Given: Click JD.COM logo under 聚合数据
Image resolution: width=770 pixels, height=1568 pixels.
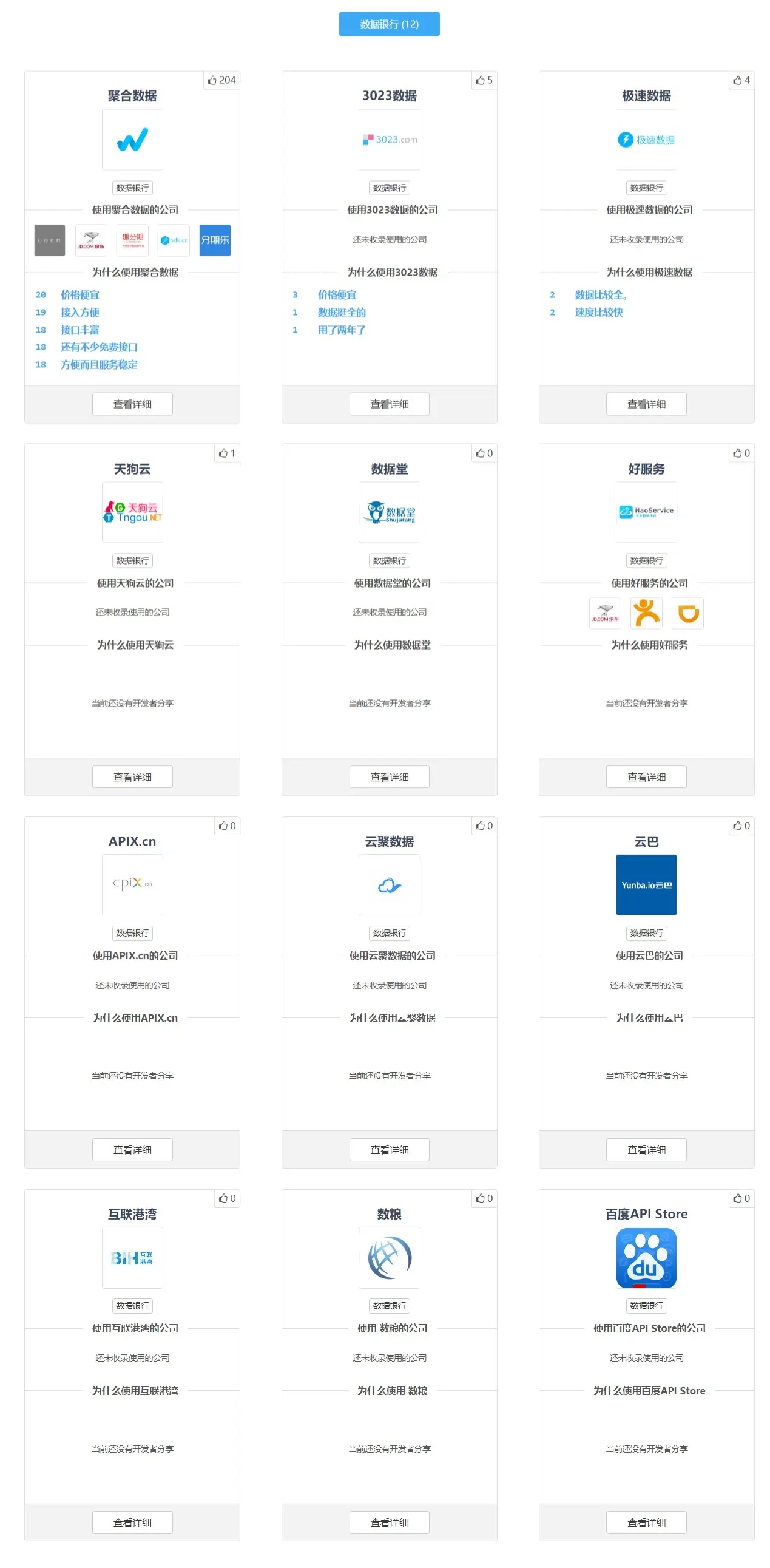Looking at the screenshot, I should tap(90, 240).
